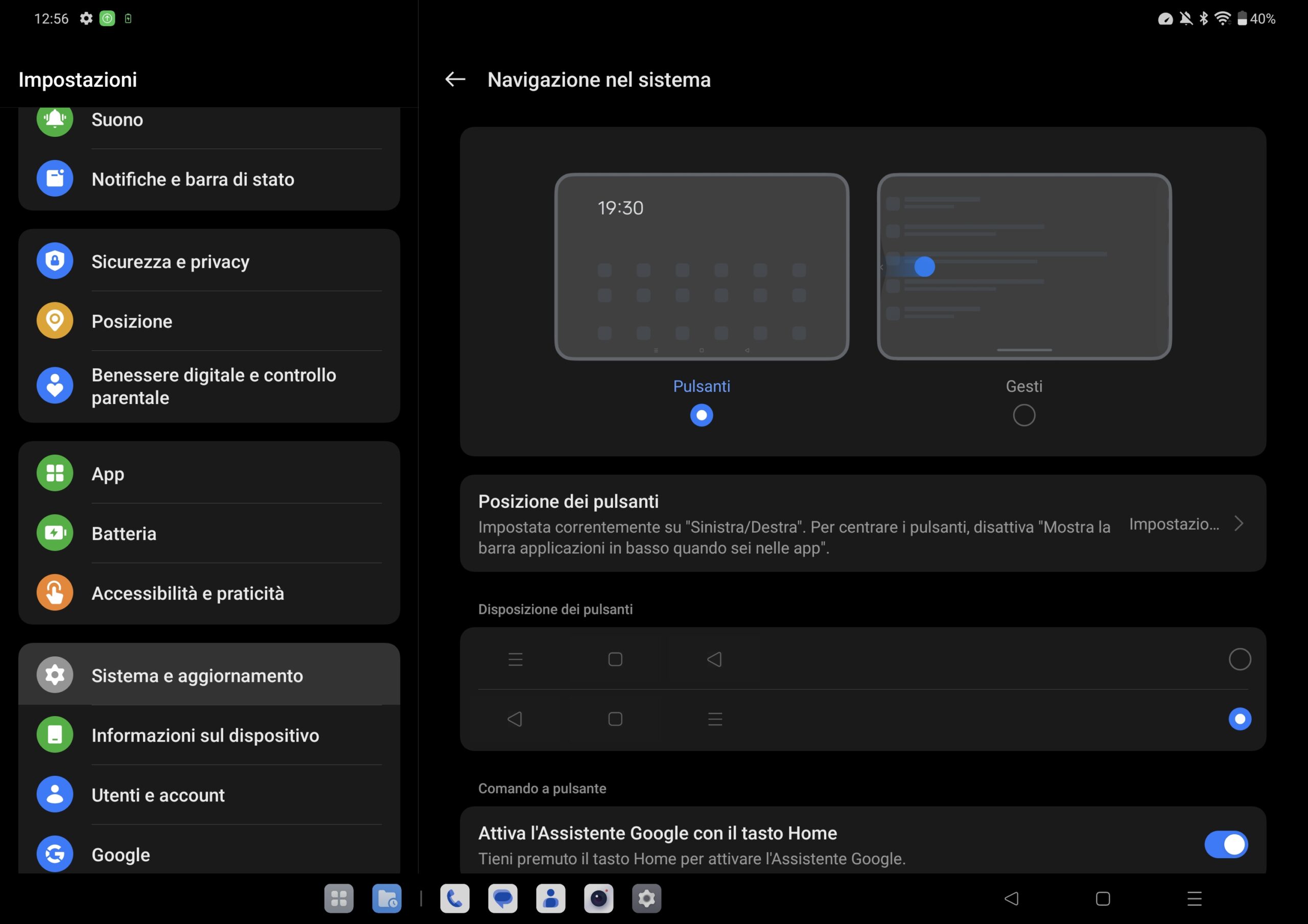
Task: Open the Messages app in the dock
Action: 502,898
